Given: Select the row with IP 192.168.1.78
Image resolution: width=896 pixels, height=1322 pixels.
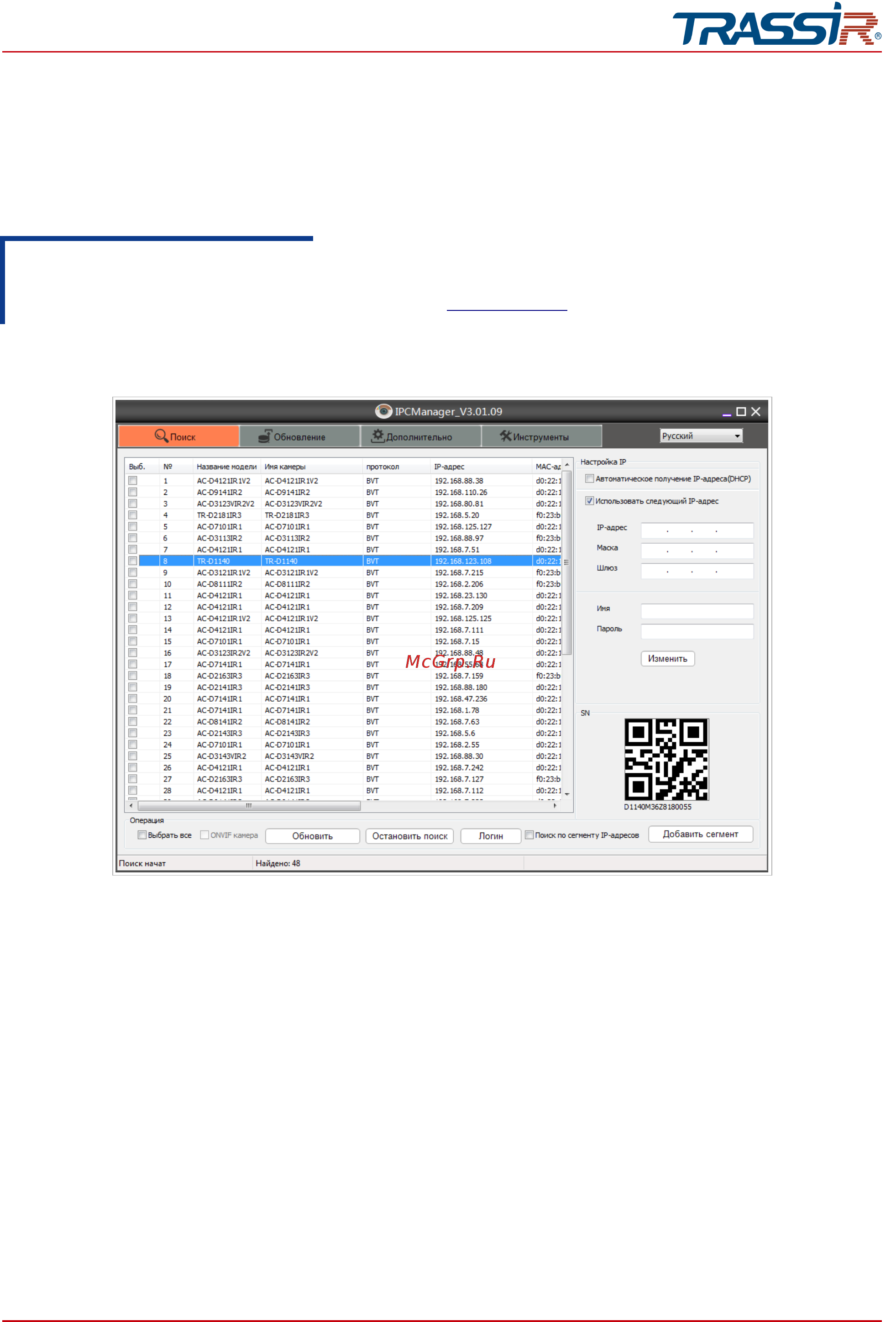Looking at the screenshot, I should point(343,710).
